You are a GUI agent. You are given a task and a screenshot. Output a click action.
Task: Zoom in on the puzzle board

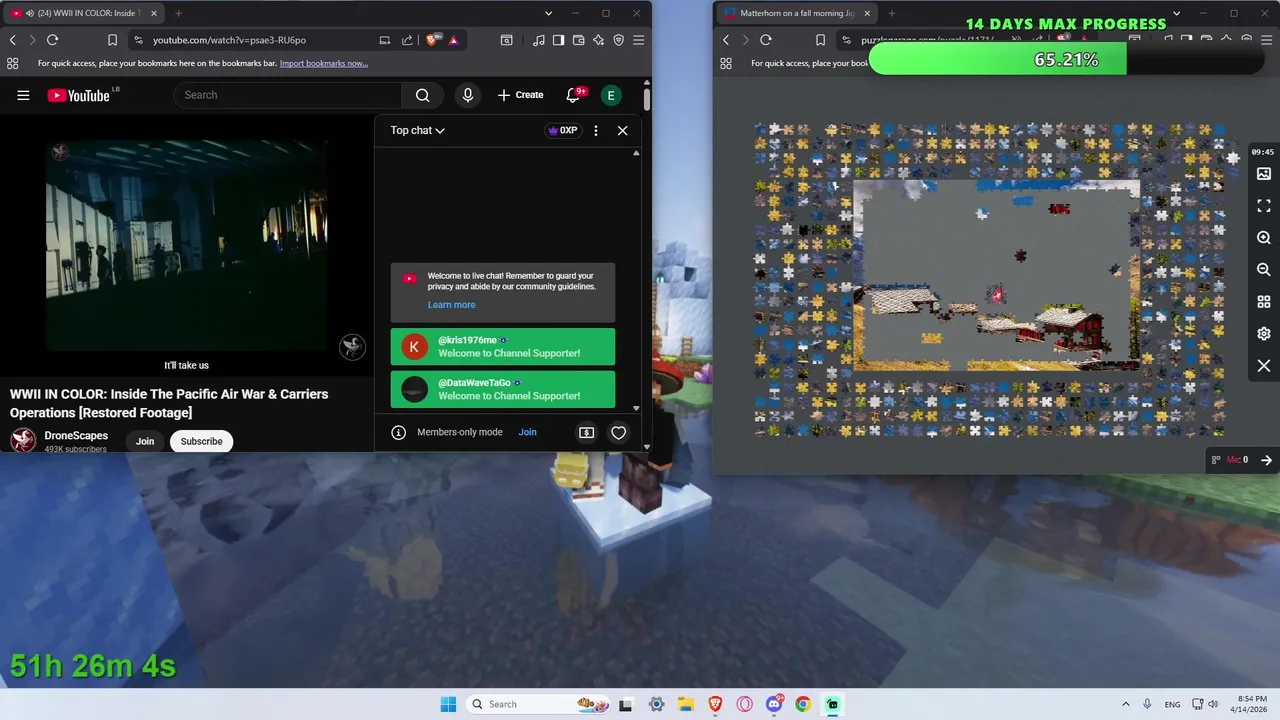click(x=1264, y=238)
